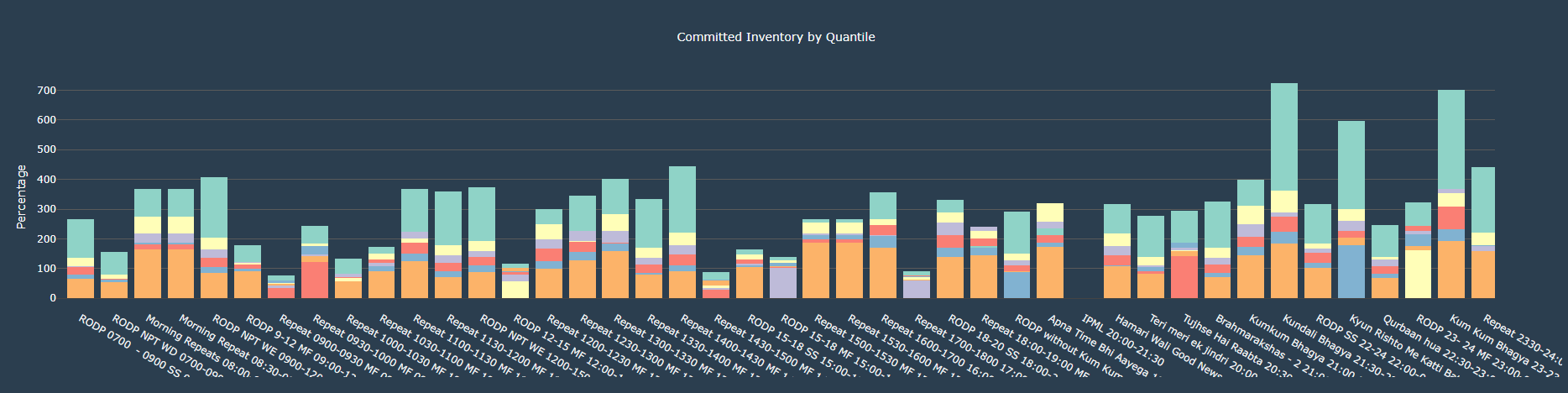Image resolution: width=1568 pixels, height=393 pixels.
Task: Click the 700 tick label on y-axis
Action: click(46, 91)
